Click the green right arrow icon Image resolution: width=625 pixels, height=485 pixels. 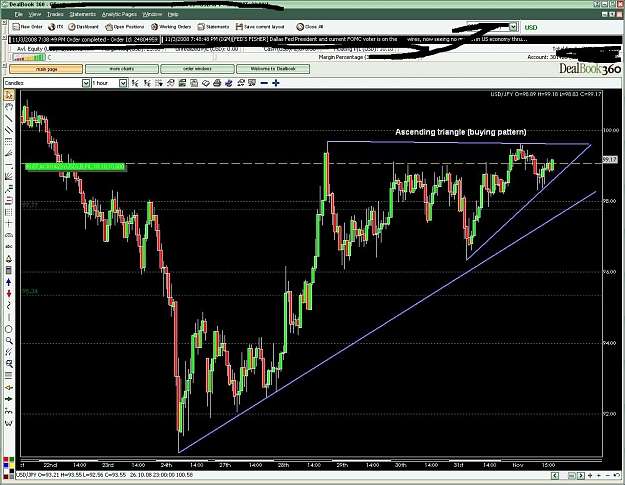pos(9,399)
